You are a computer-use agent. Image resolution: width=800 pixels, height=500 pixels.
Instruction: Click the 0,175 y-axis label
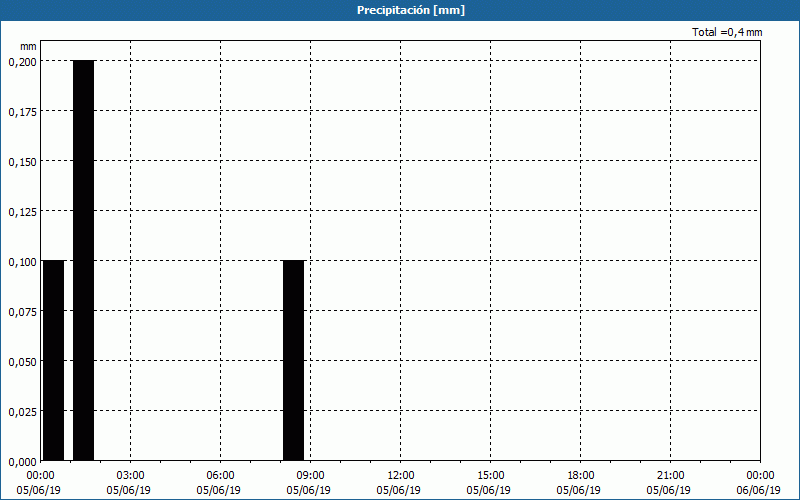pyautogui.click(x=22, y=112)
